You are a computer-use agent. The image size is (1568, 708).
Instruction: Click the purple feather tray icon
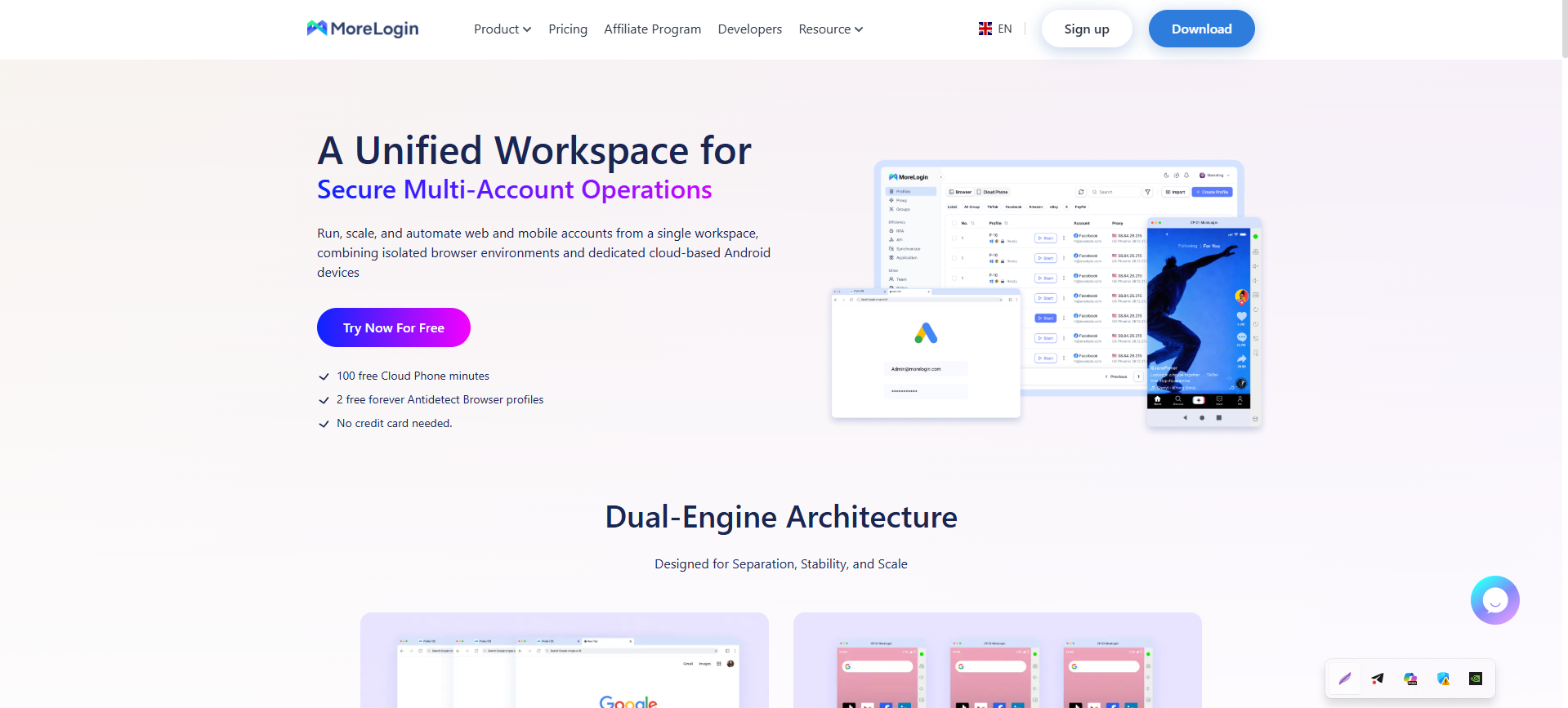click(1345, 679)
